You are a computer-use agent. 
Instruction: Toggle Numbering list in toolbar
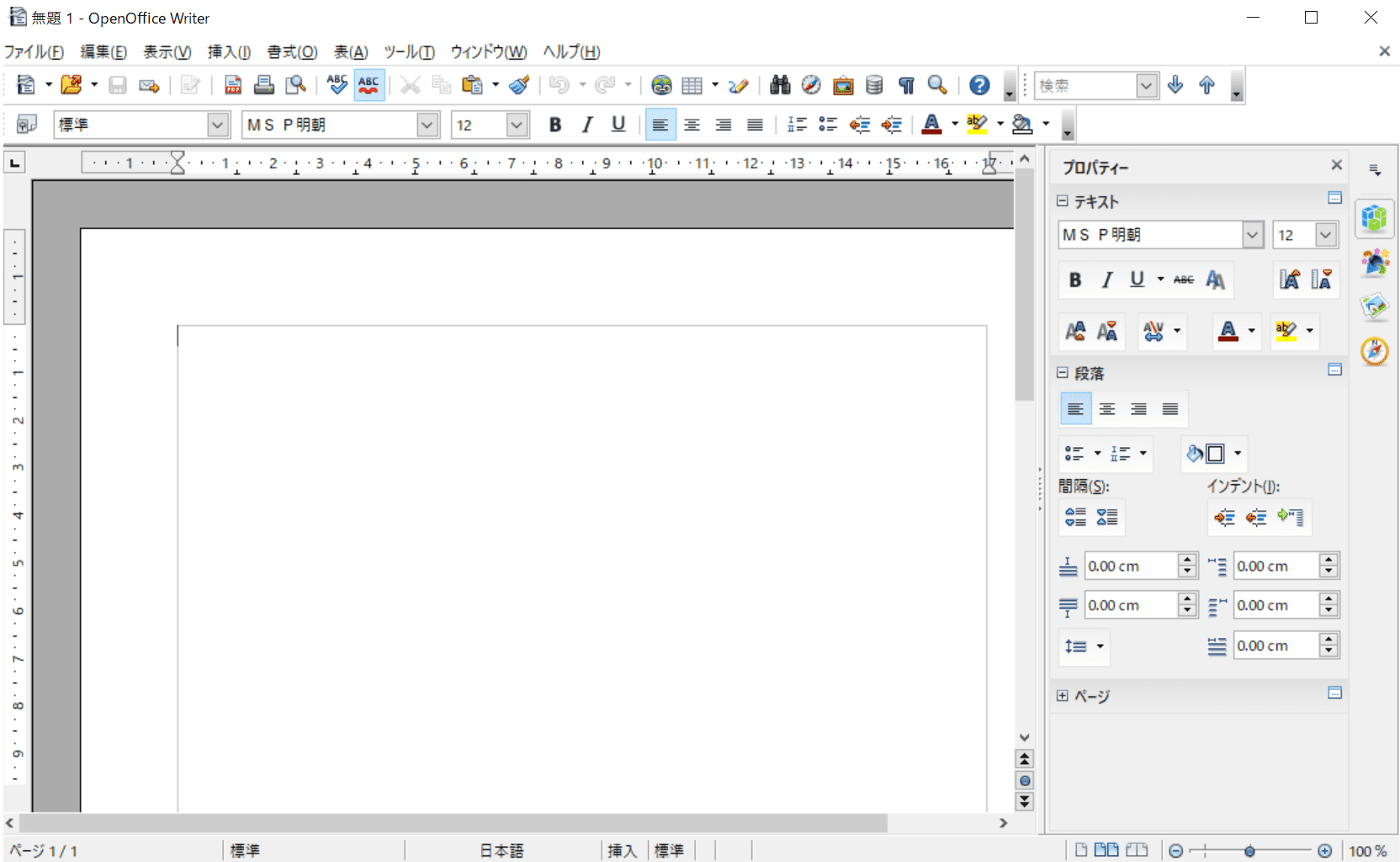click(797, 125)
